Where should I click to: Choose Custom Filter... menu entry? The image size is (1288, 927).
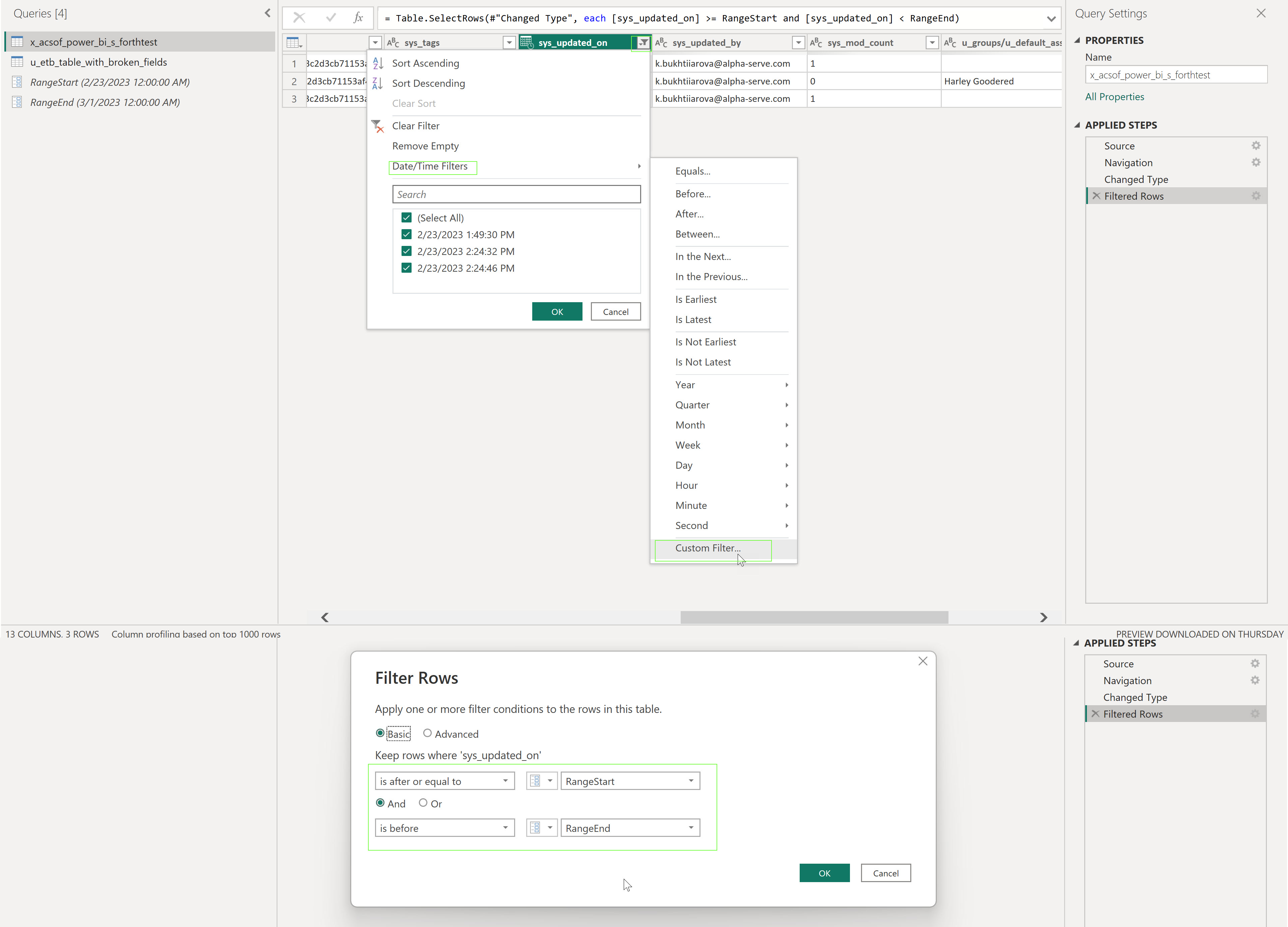tap(708, 548)
